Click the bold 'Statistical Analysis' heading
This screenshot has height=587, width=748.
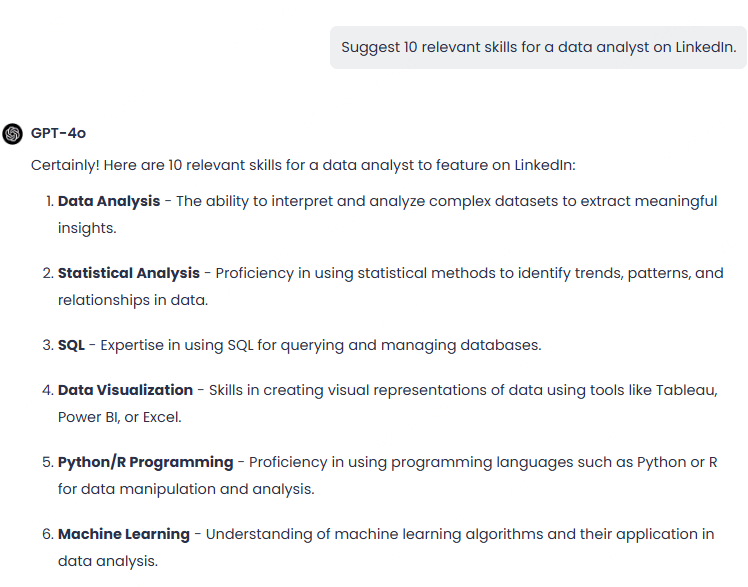129,273
